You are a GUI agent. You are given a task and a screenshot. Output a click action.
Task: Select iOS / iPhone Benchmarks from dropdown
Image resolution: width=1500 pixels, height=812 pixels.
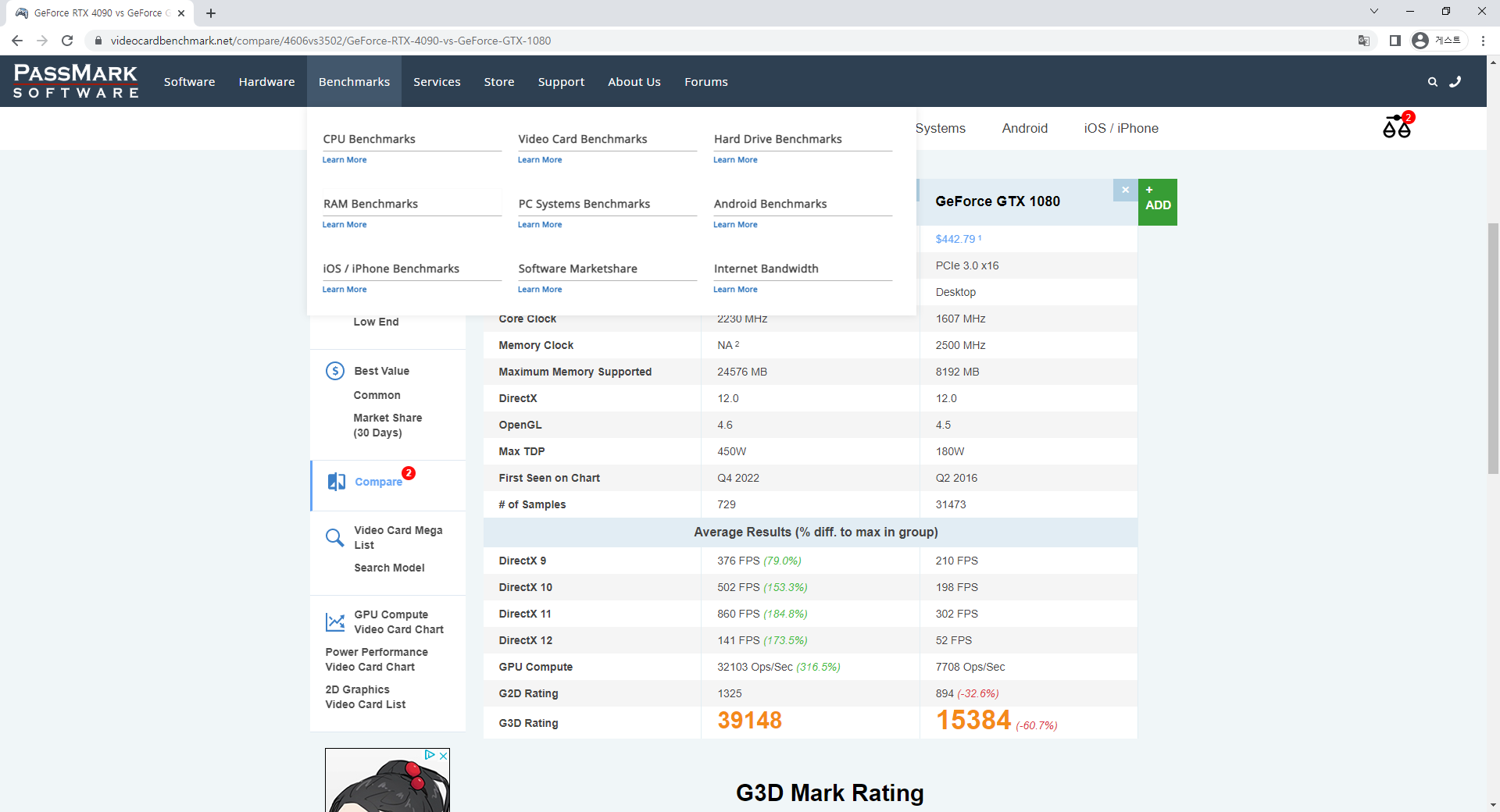point(391,269)
